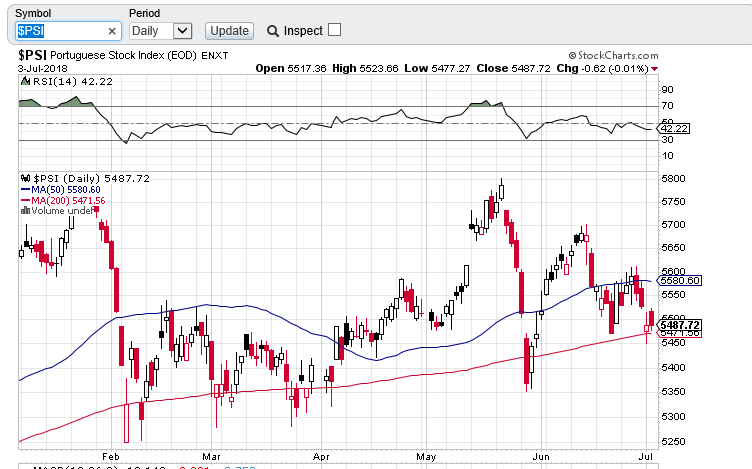Click the 5800 price axis label
The image size is (752, 469).
pyautogui.click(x=673, y=179)
